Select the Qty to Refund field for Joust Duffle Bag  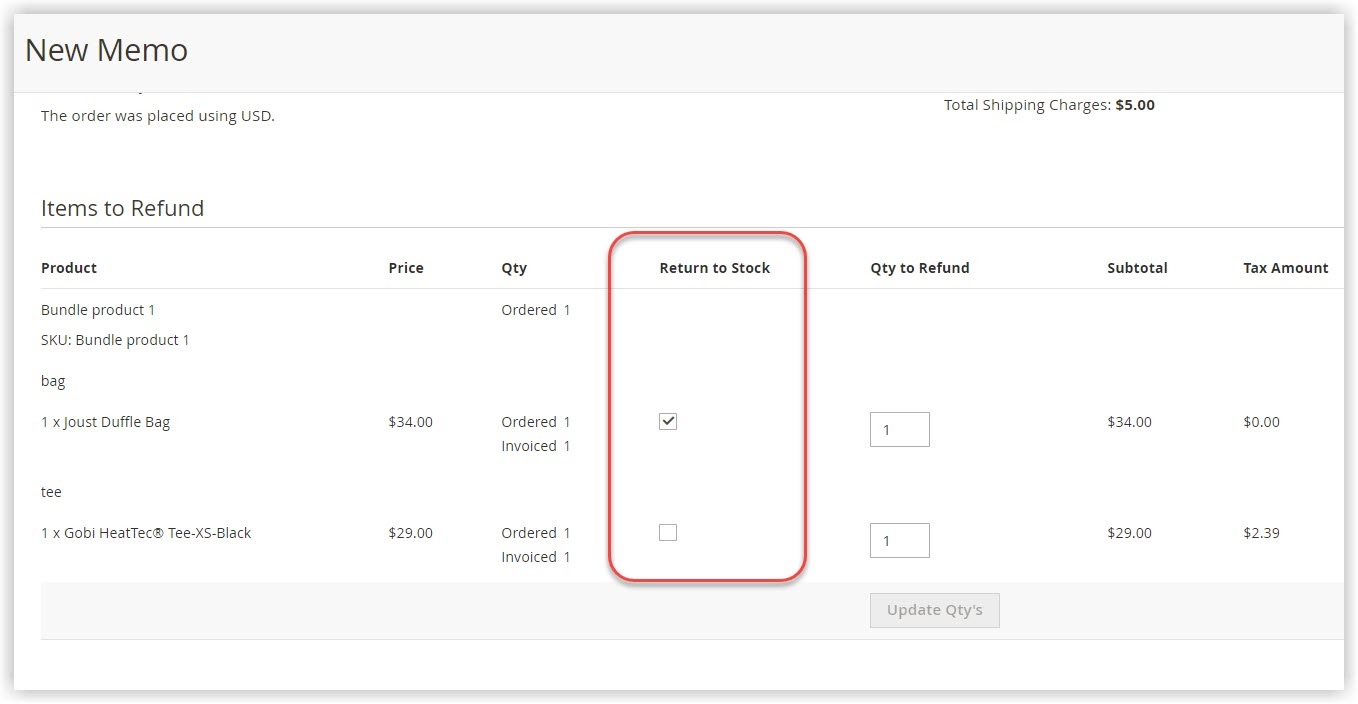pos(898,429)
